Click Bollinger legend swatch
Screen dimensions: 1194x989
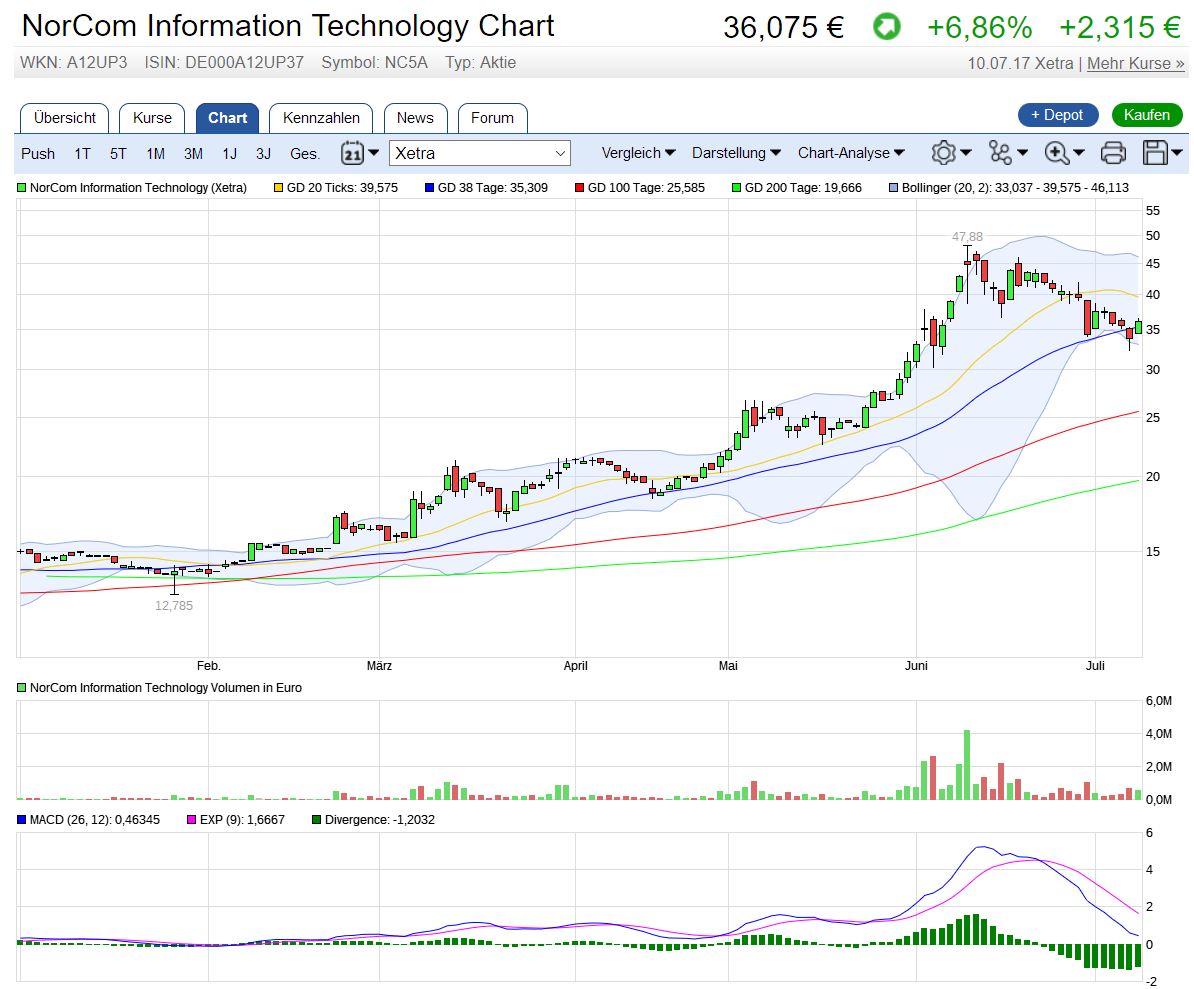coord(893,187)
